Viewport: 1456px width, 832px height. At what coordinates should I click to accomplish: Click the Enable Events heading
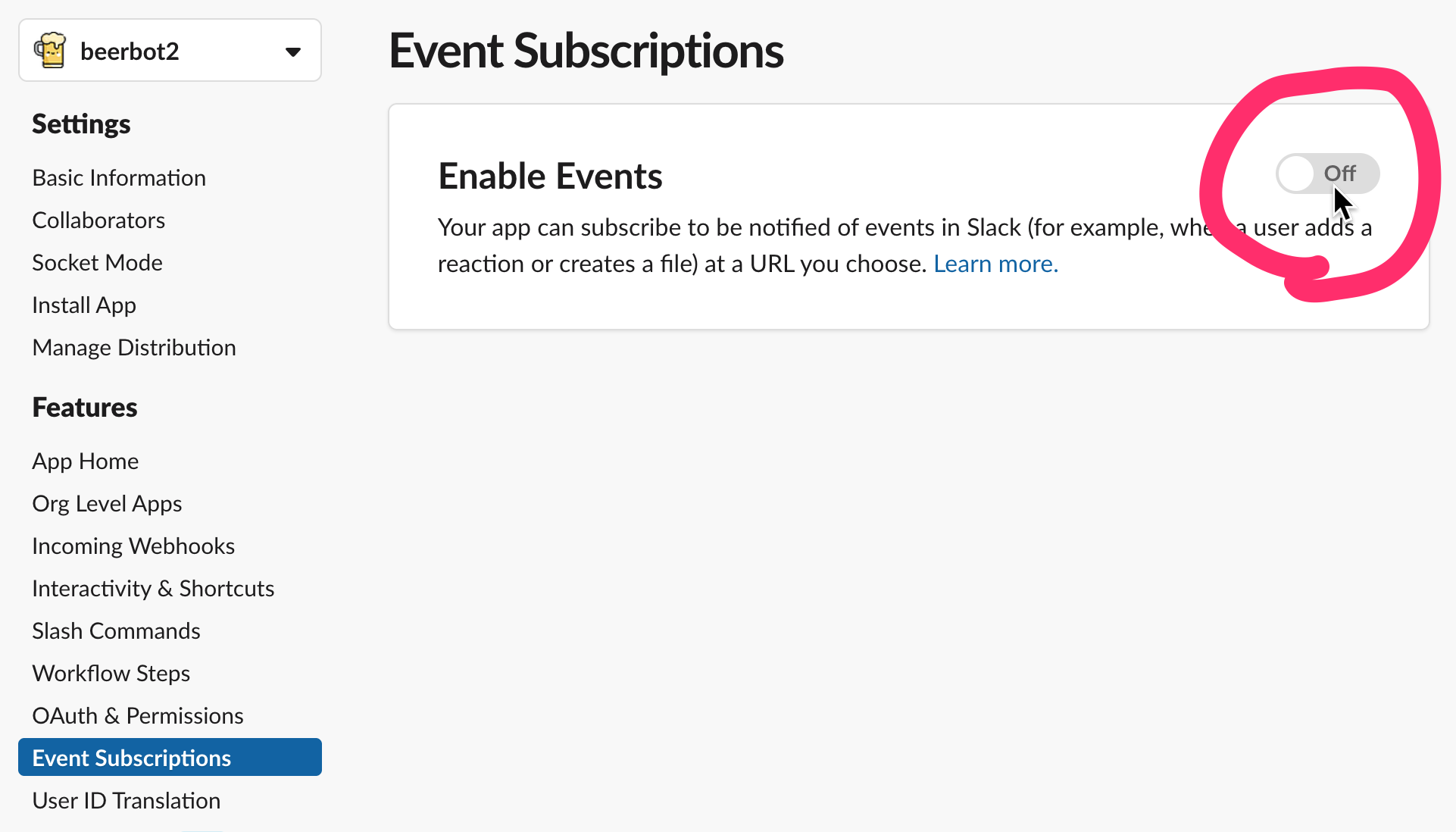coord(550,176)
